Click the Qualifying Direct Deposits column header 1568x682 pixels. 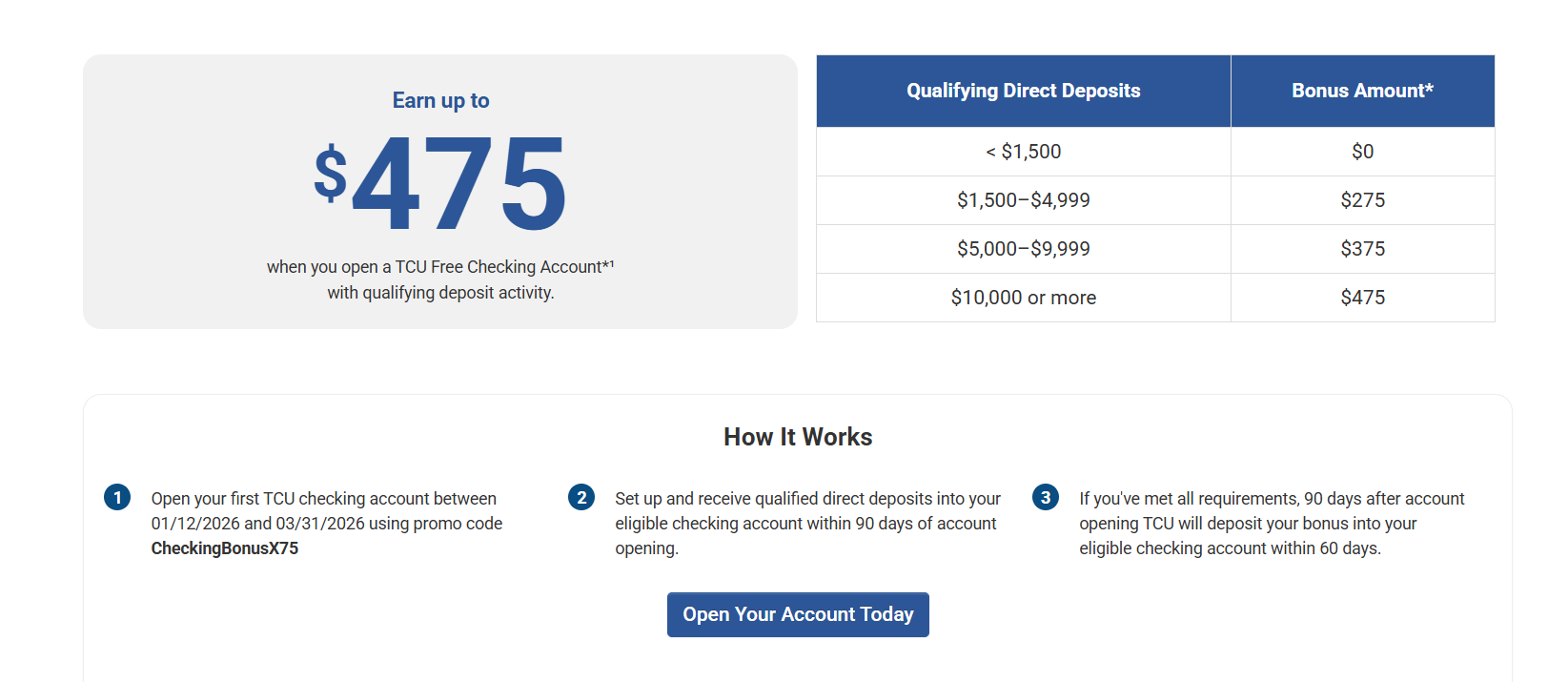(x=1023, y=91)
